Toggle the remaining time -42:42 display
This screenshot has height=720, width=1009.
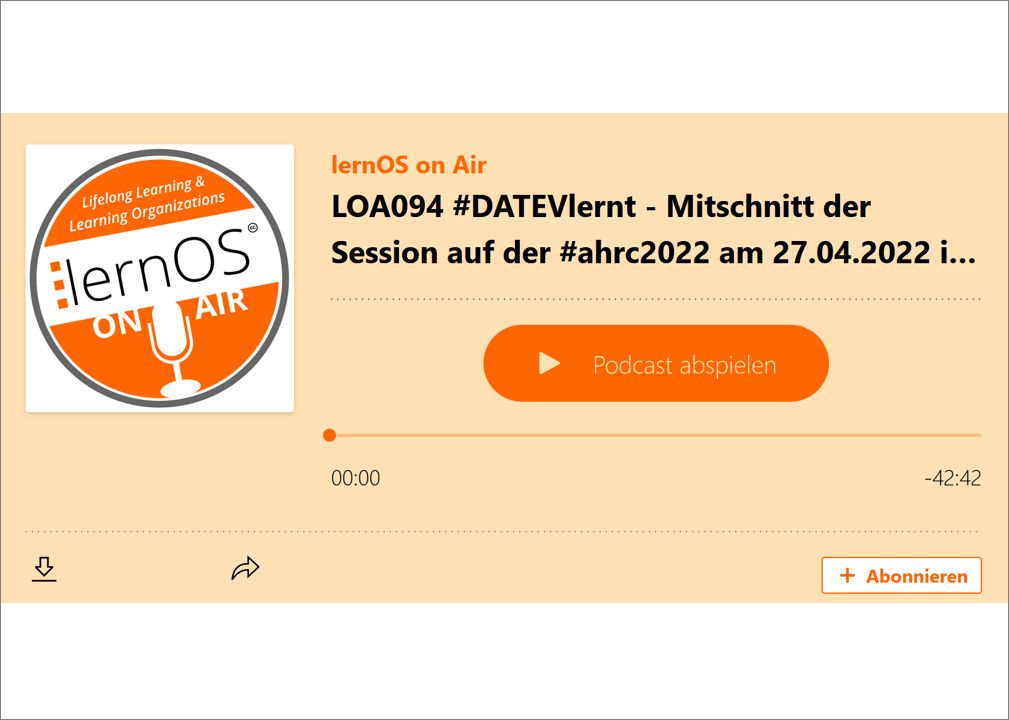pos(952,478)
